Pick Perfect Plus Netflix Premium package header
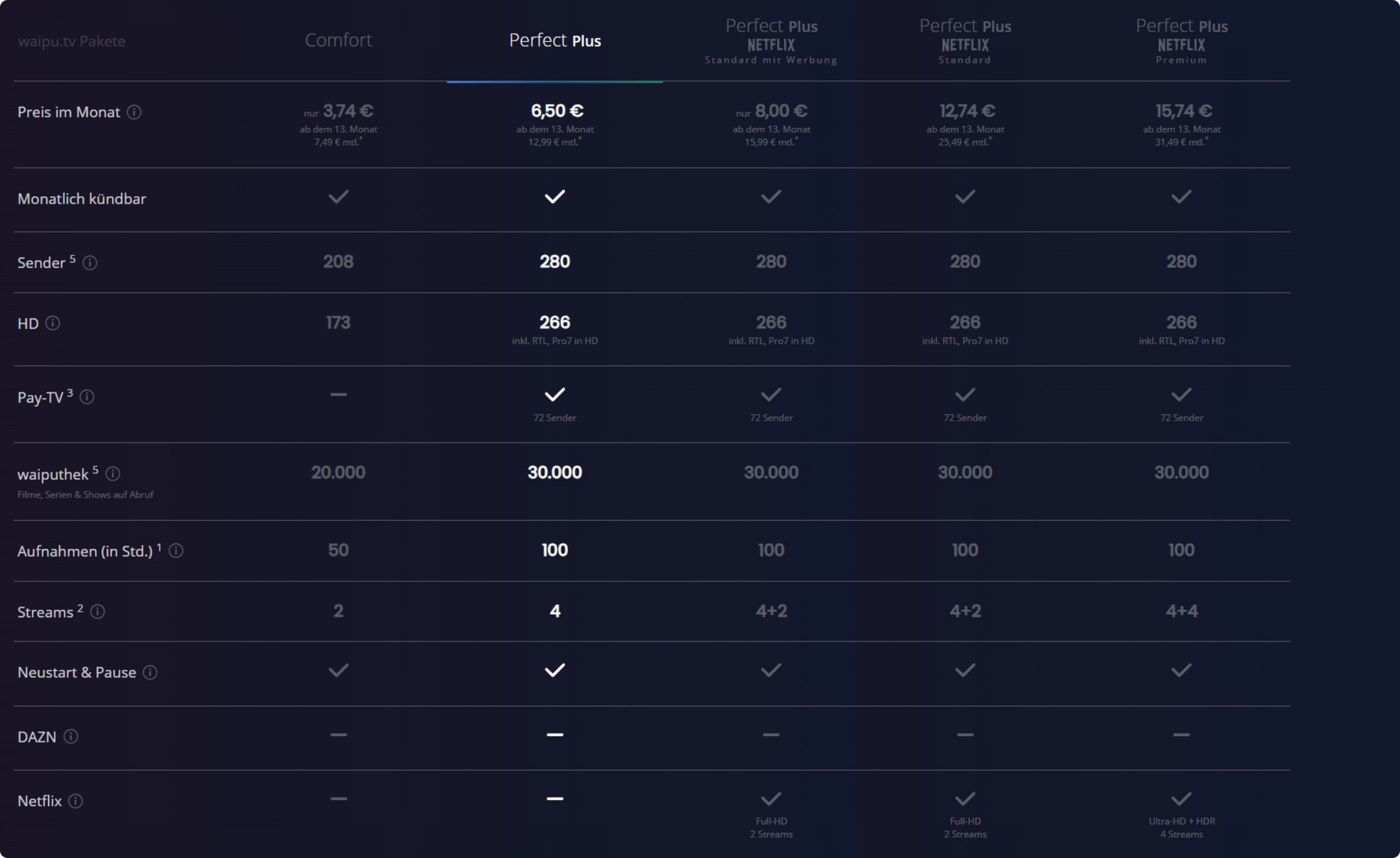Viewport: 1400px width, 858px height. [x=1181, y=42]
